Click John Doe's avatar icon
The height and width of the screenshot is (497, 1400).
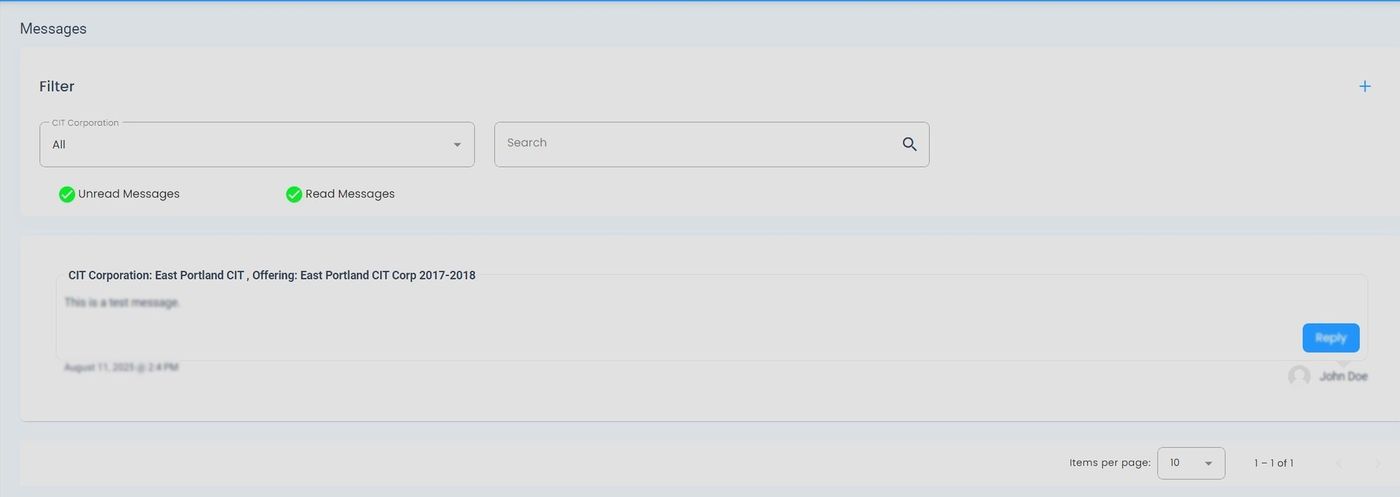click(1299, 376)
